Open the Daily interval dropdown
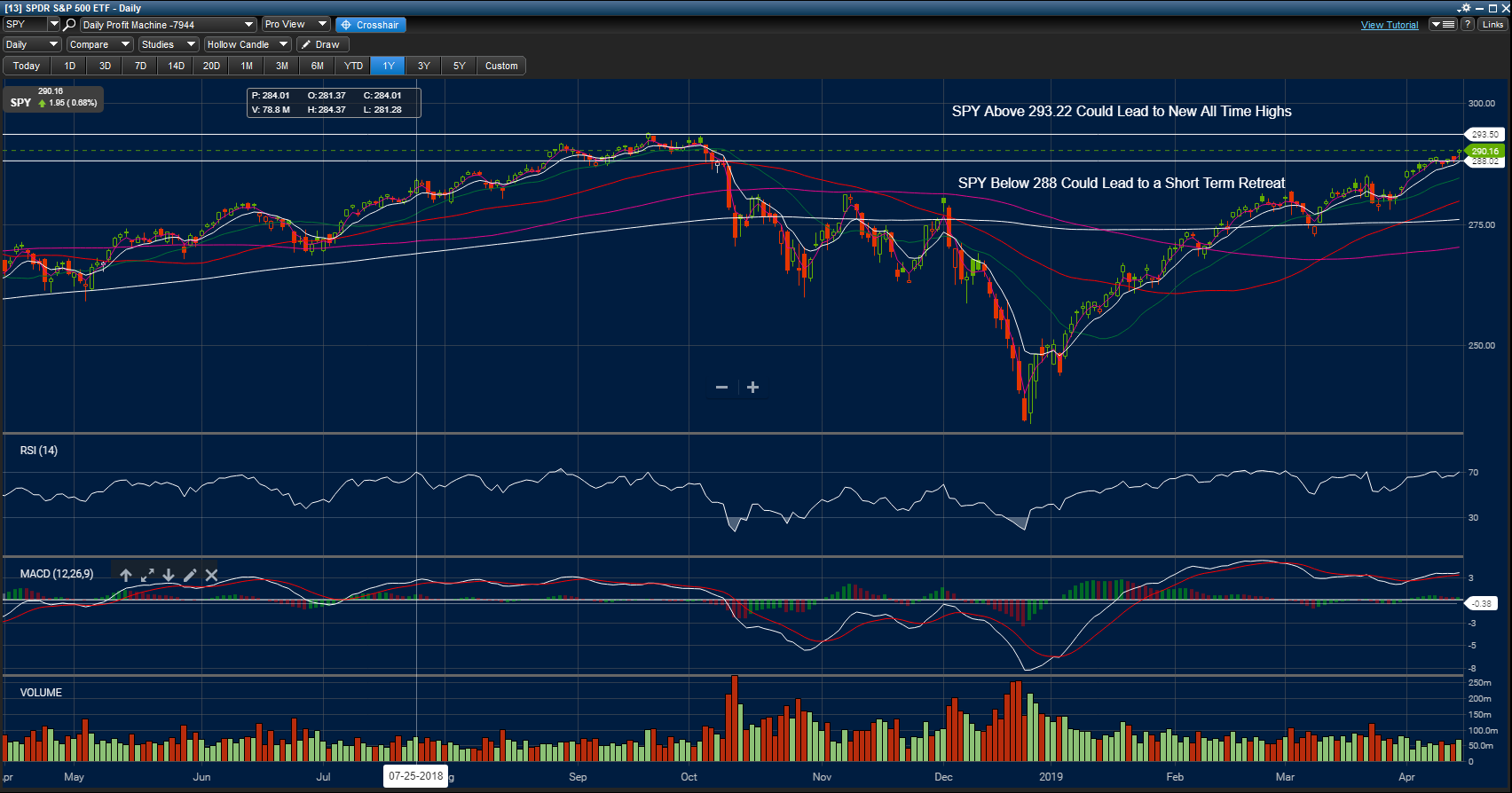This screenshot has width=1512, height=793. (32, 44)
